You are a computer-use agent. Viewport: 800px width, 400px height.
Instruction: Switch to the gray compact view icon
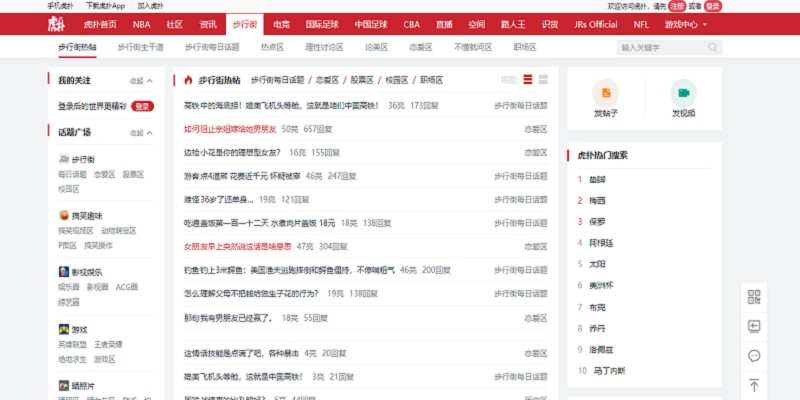point(543,80)
